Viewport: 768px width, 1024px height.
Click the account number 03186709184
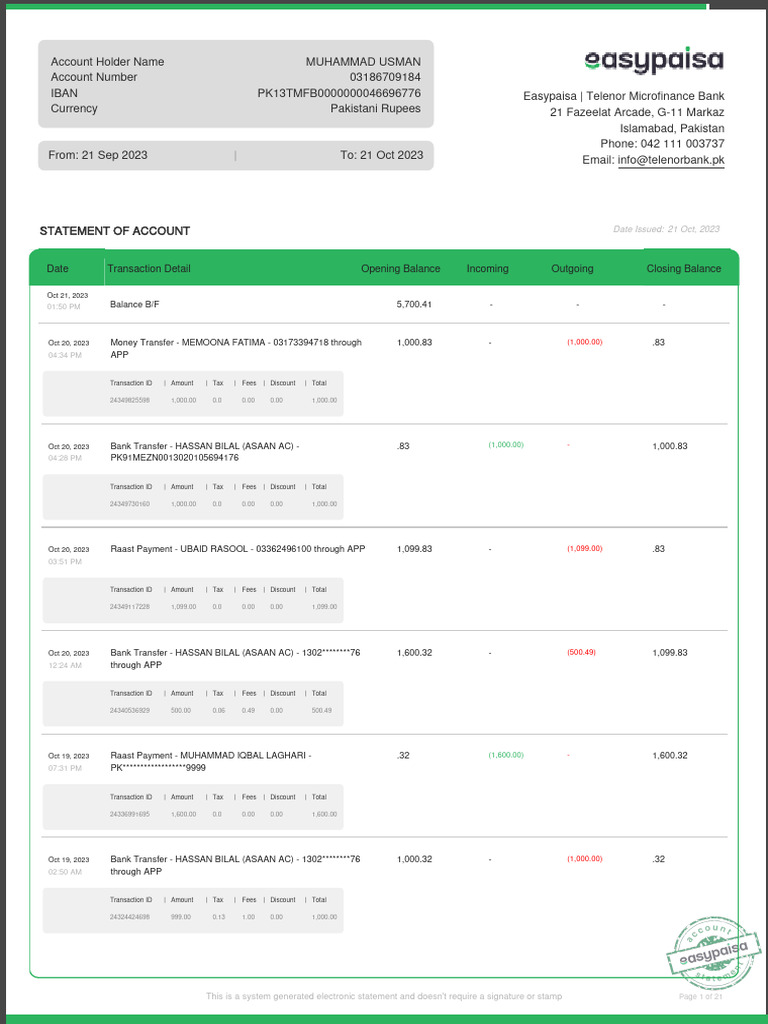pyautogui.click(x=385, y=77)
